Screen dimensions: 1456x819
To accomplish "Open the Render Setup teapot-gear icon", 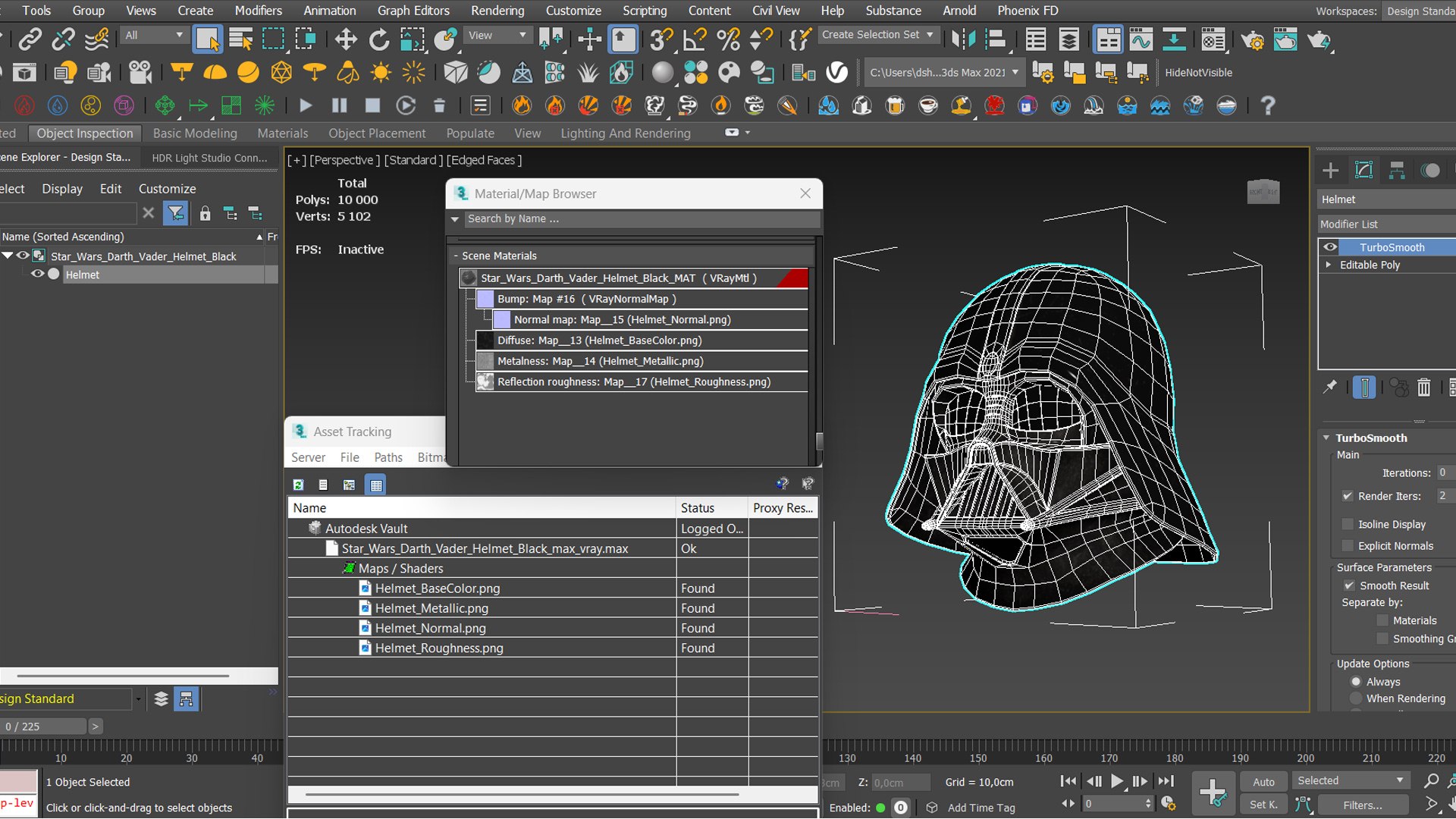I will point(1252,39).
